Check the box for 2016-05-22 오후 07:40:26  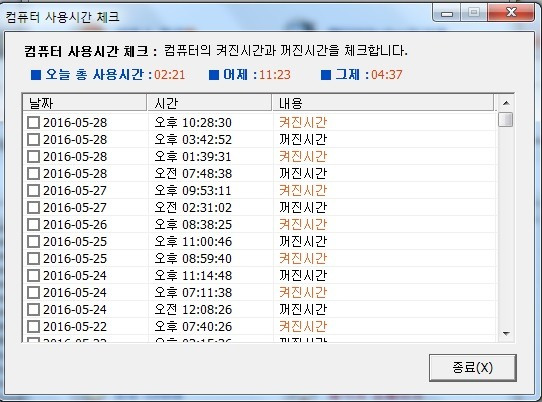[34, 326]
